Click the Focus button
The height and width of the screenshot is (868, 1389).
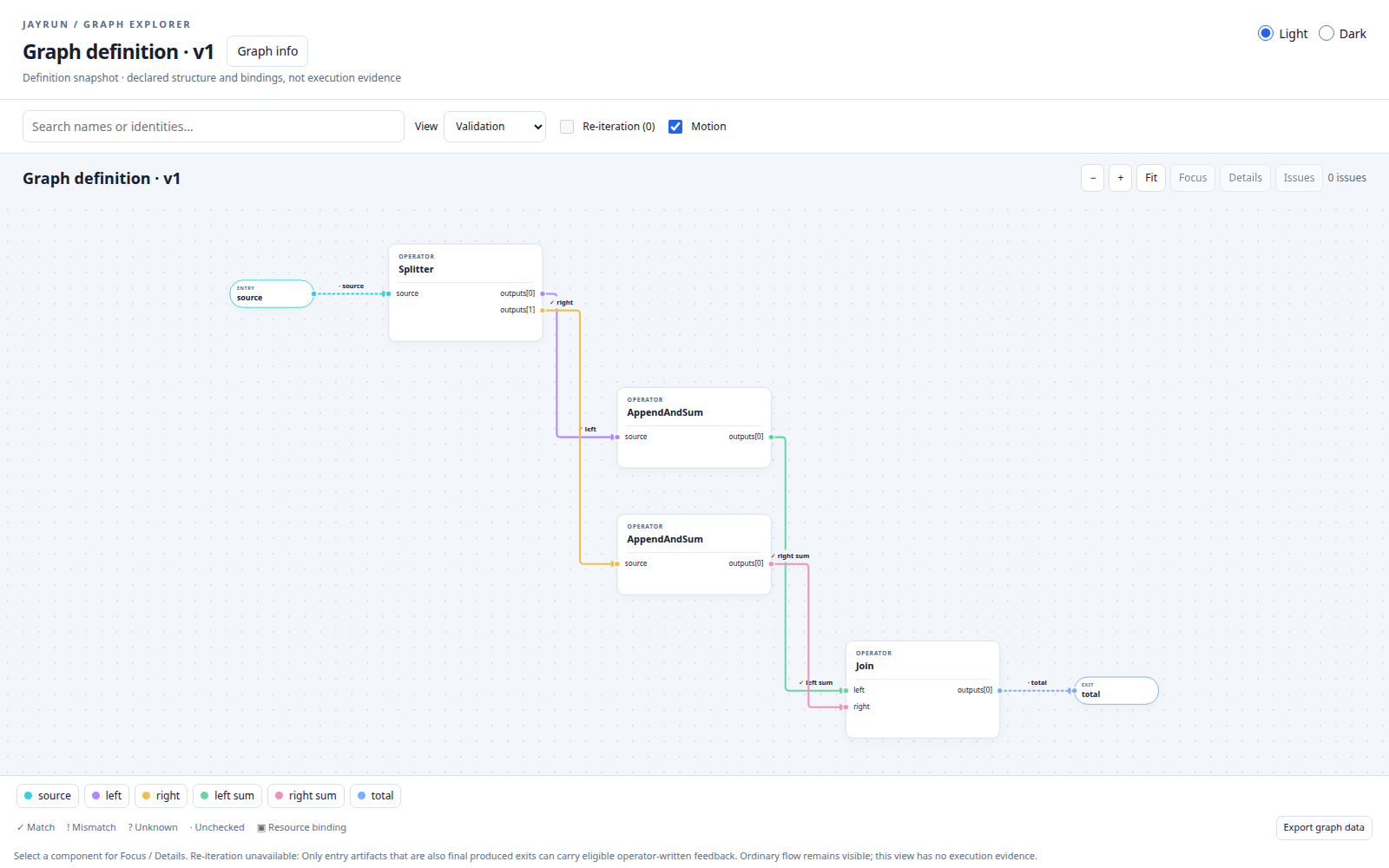click(x=1193, y=178)
